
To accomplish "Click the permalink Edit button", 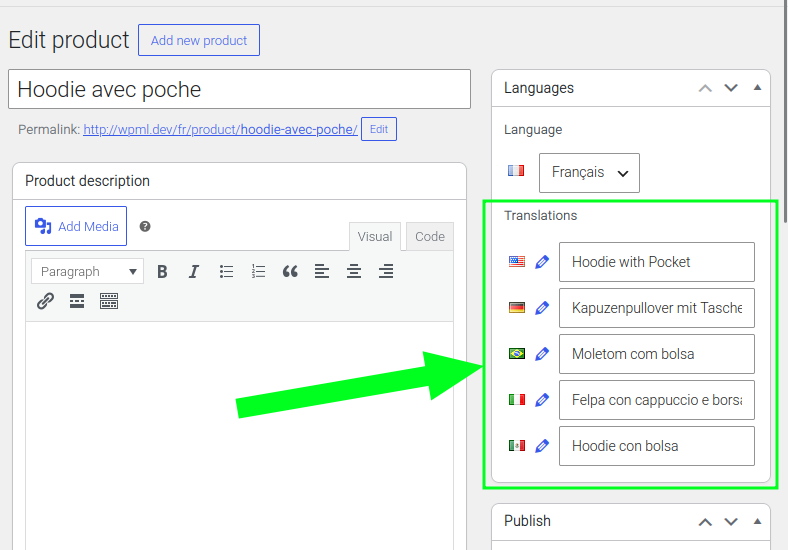I will pos(379,129).
